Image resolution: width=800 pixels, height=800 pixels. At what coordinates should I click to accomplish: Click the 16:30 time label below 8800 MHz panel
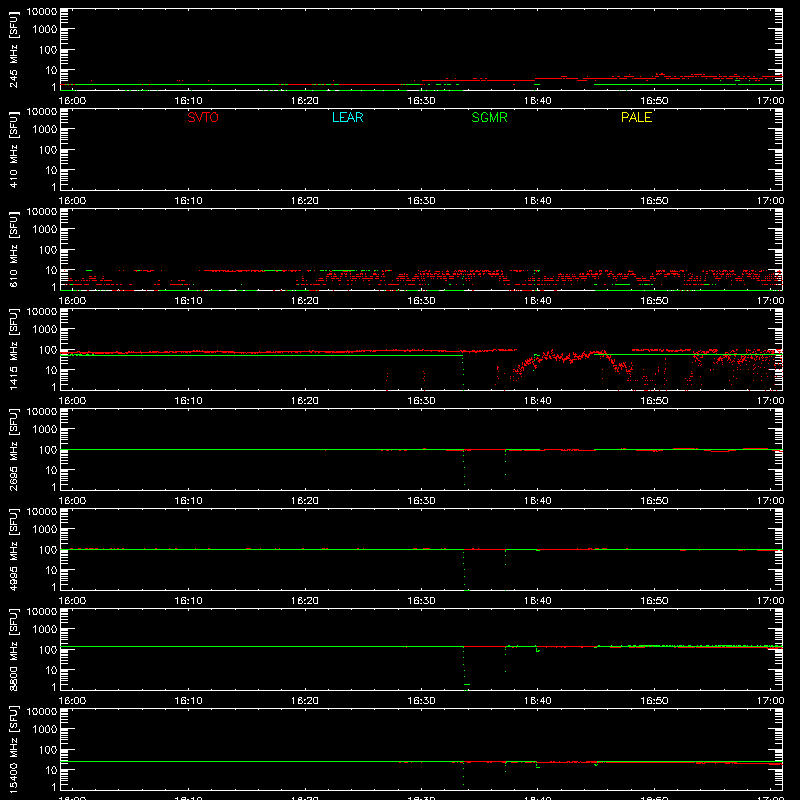pyautogui.click(x=421, y=701)
